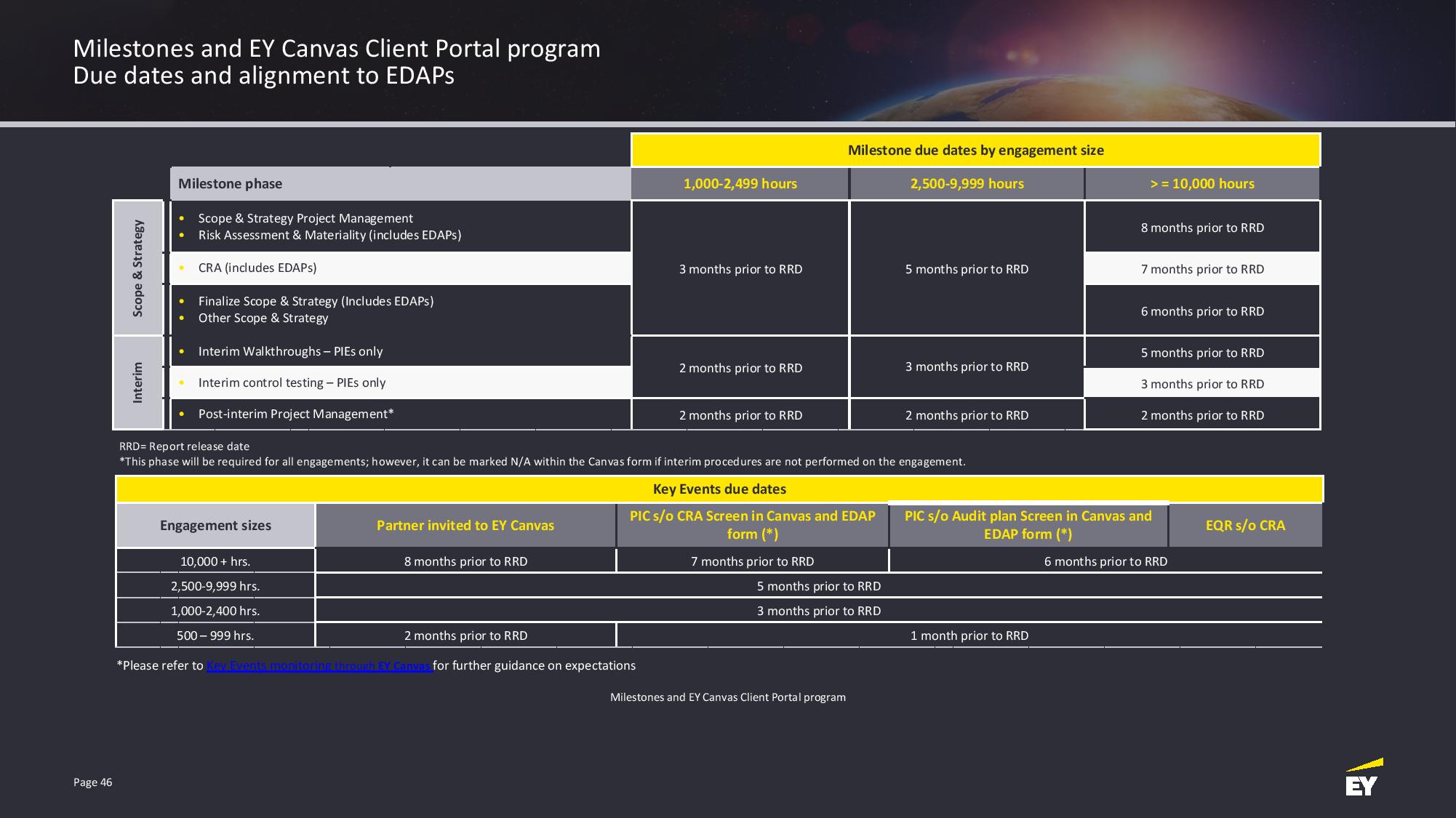This screenshot has width=1456, height=818.
Task: Click the 'Partner invited to EY Canvas' header
Action: [465, 525]
